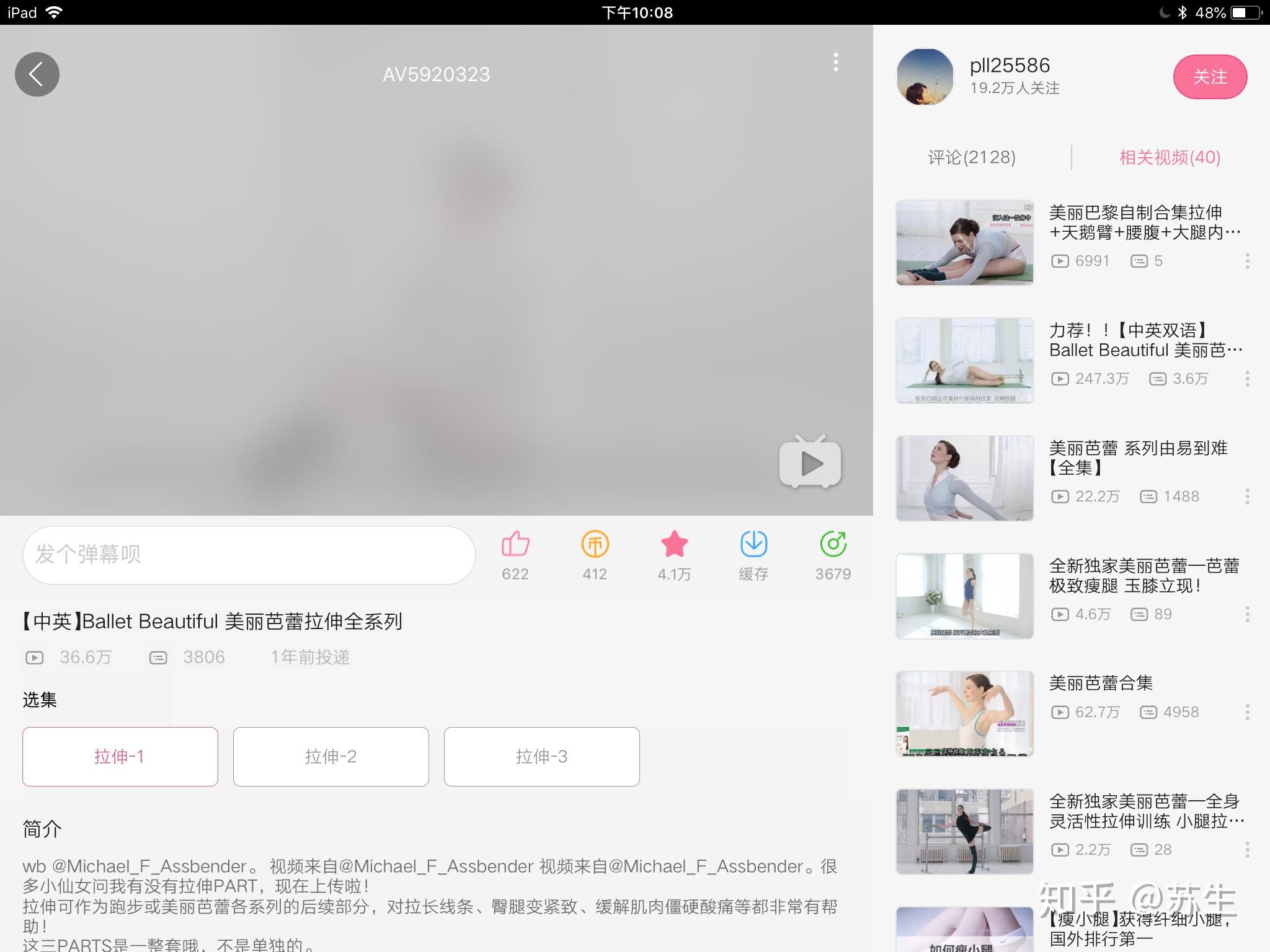Select episode 拉伸-3

542,757
